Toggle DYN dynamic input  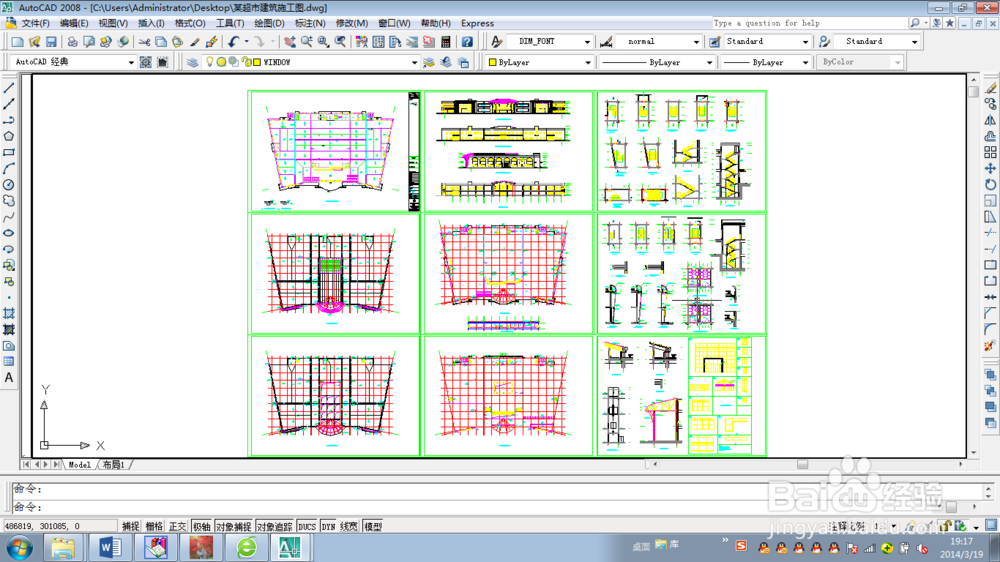(328, 526)
